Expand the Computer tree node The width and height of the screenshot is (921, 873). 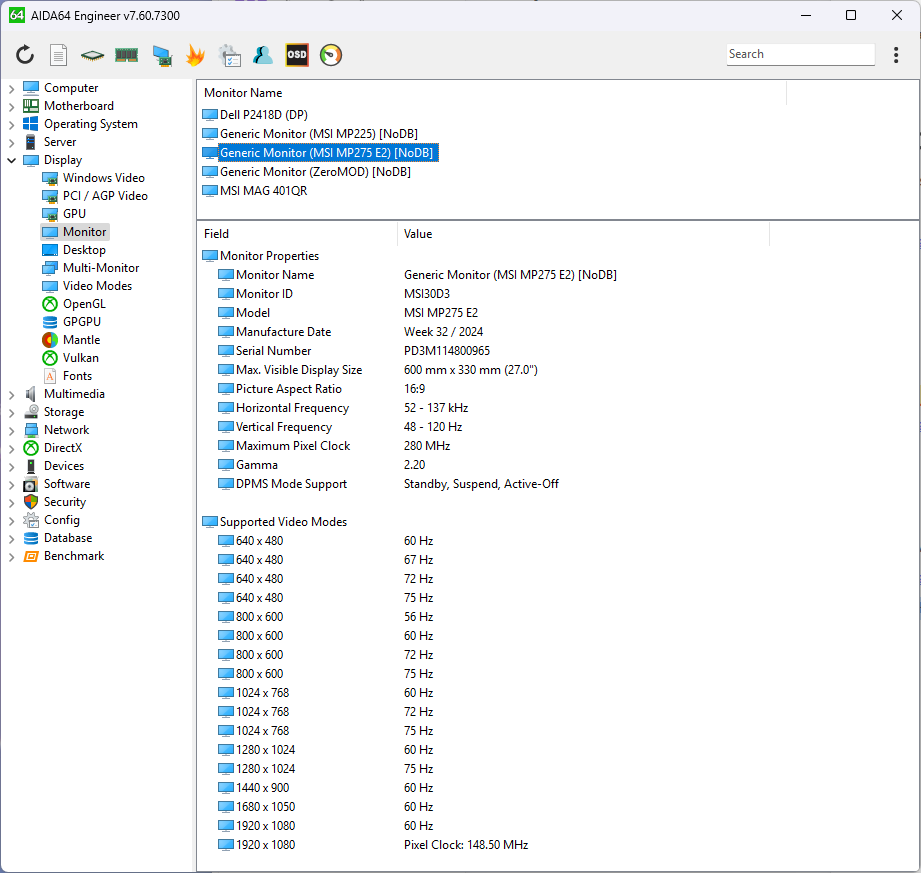11,89
